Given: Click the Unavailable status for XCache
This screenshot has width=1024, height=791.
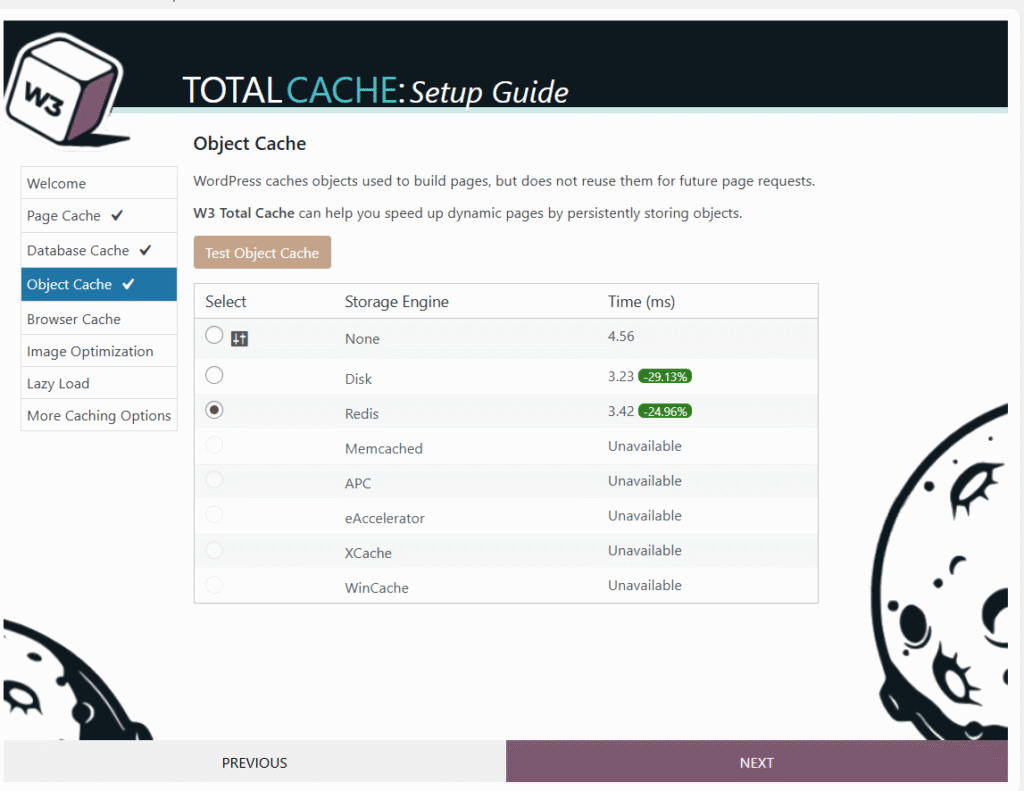Looking at the screenshot, I should (645, 551).
